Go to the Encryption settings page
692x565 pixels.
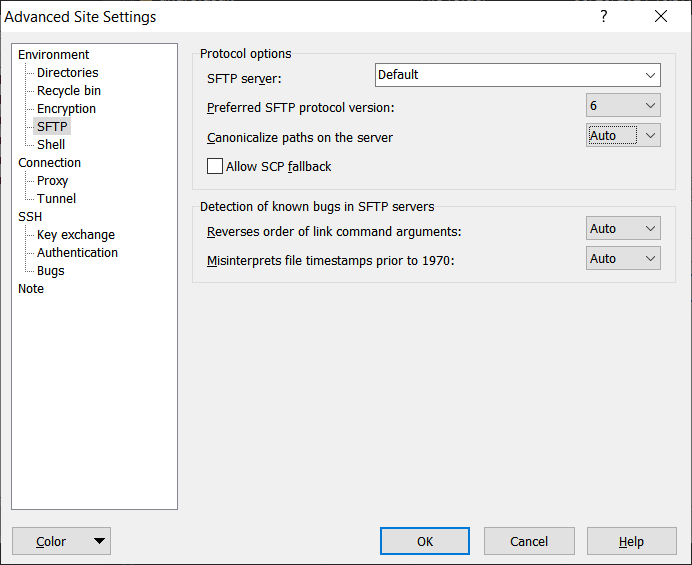(x=66, y=109)
